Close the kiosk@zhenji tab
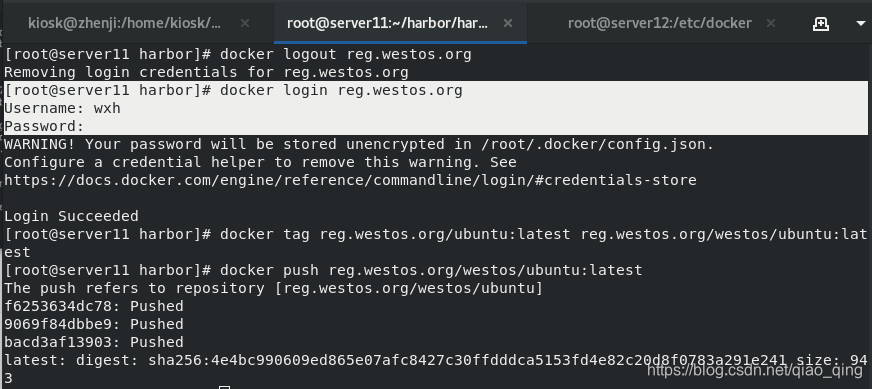This screenshot has width=872, height=389. (x=245, y=23)
